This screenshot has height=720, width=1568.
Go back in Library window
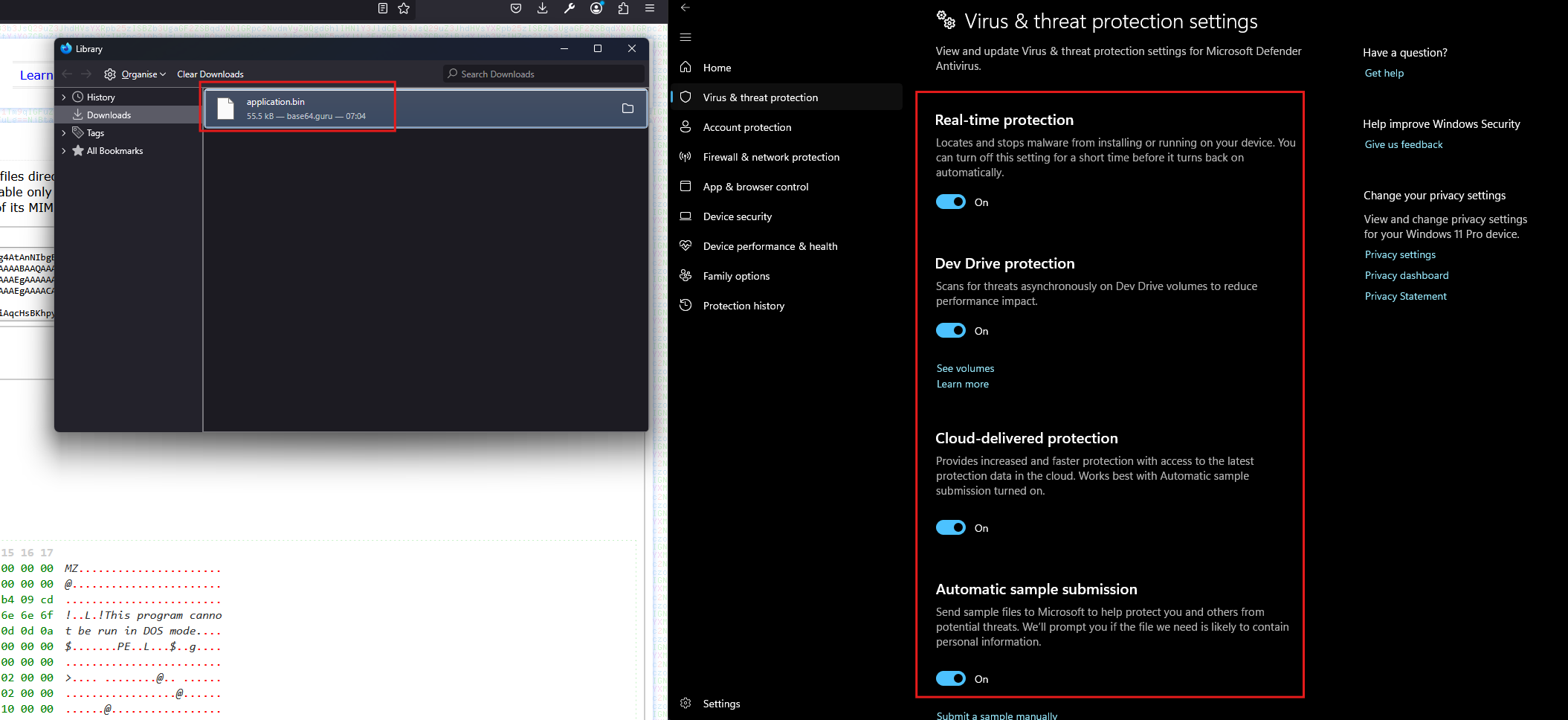point(68,74)
